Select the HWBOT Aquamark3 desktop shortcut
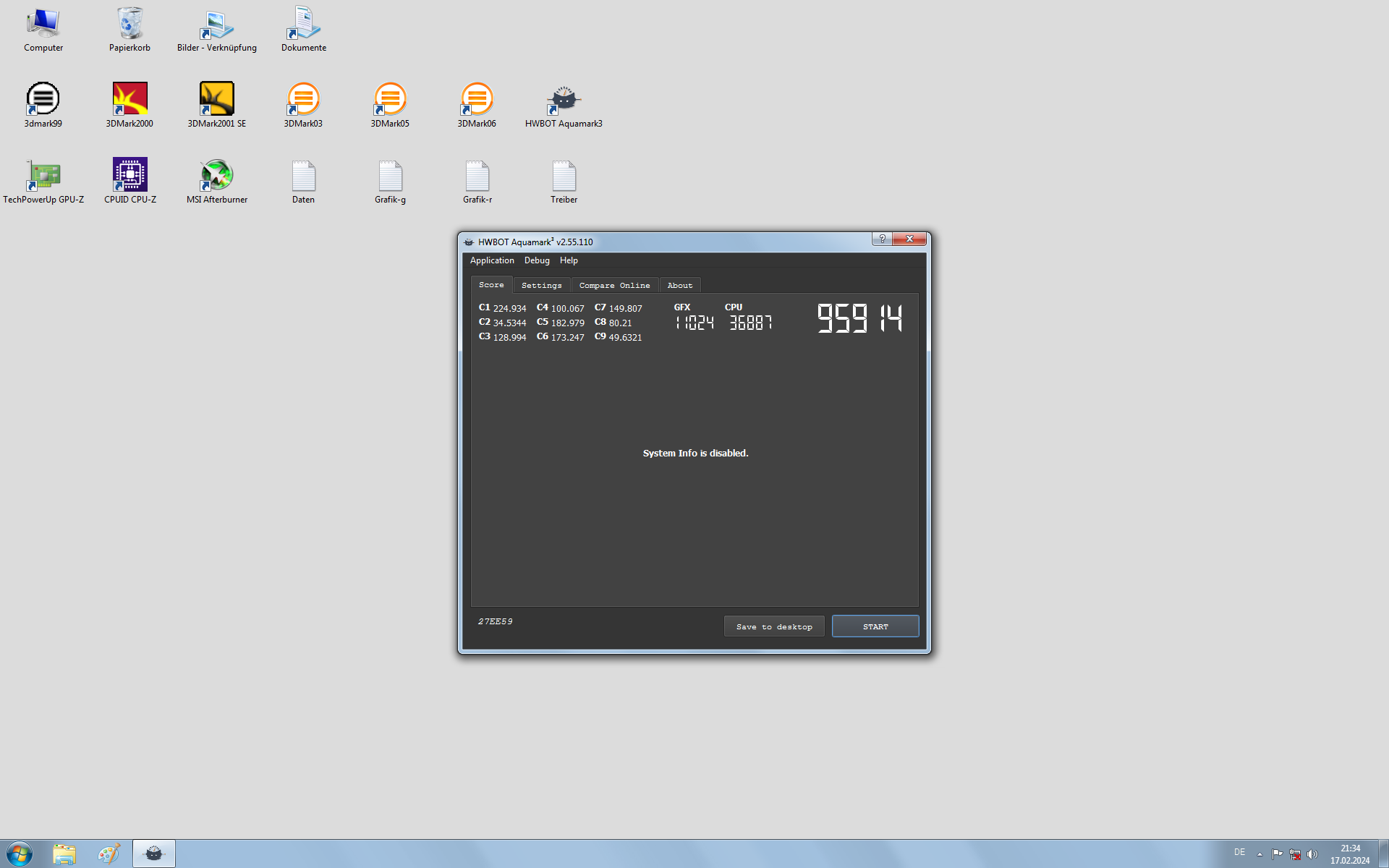The image size is (1389, 868). point(564,106)
